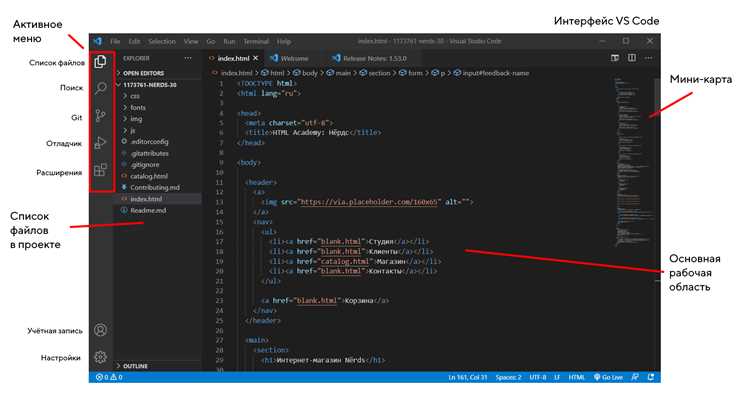750x397 pixels.
Task: Click catalog.html link on the Магазин line
Action: pyautogui.click(x=346, y=261)
